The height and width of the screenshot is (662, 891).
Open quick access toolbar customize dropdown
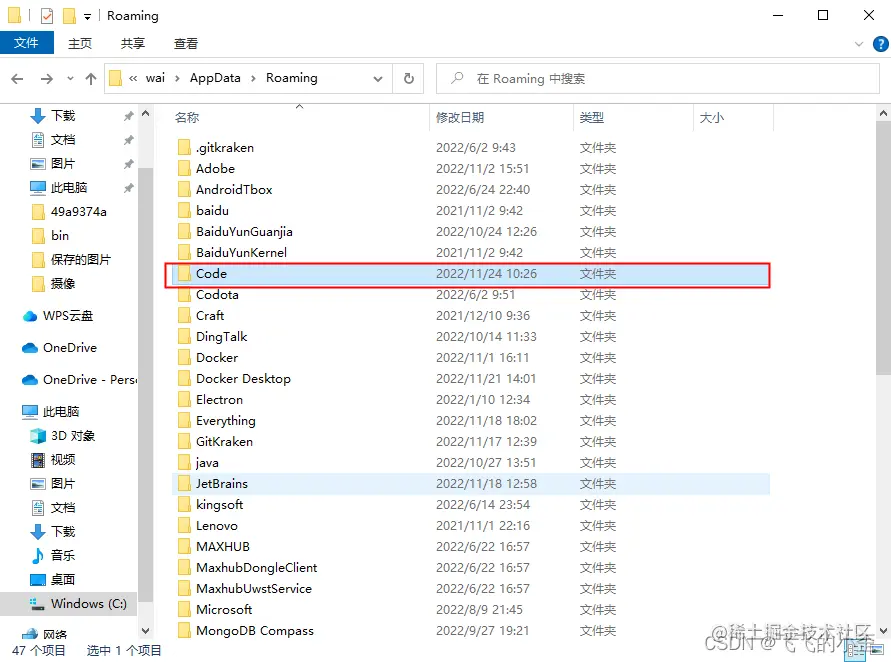point(88,16)
